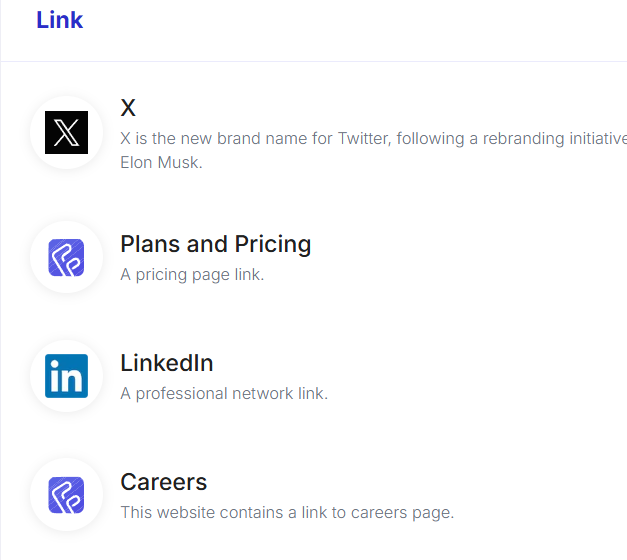The image size is (627, 560).
Task: Open the X link title
Action: [x=128, y=108]
